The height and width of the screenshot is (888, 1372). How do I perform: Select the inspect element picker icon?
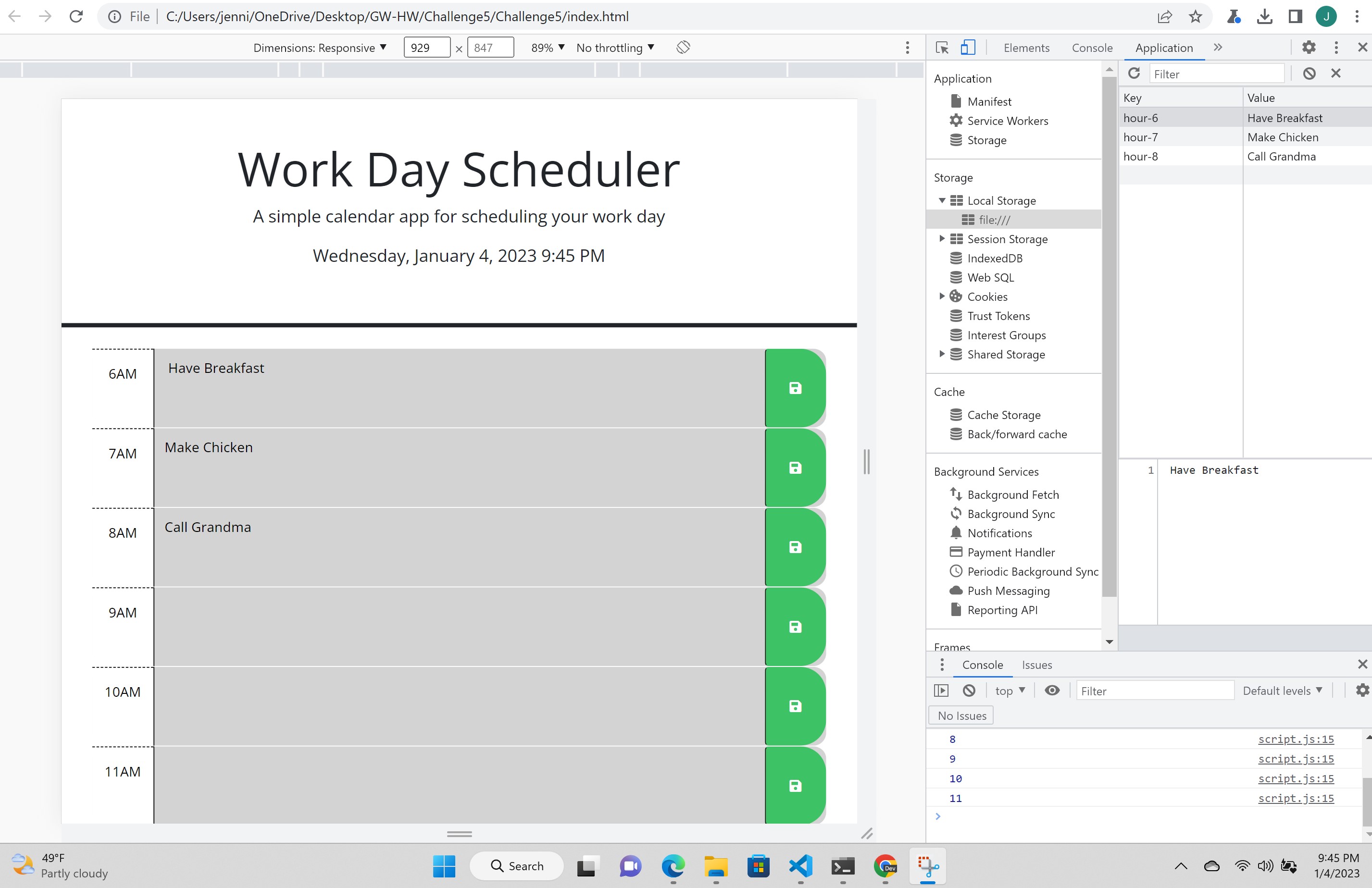(942, 47)
